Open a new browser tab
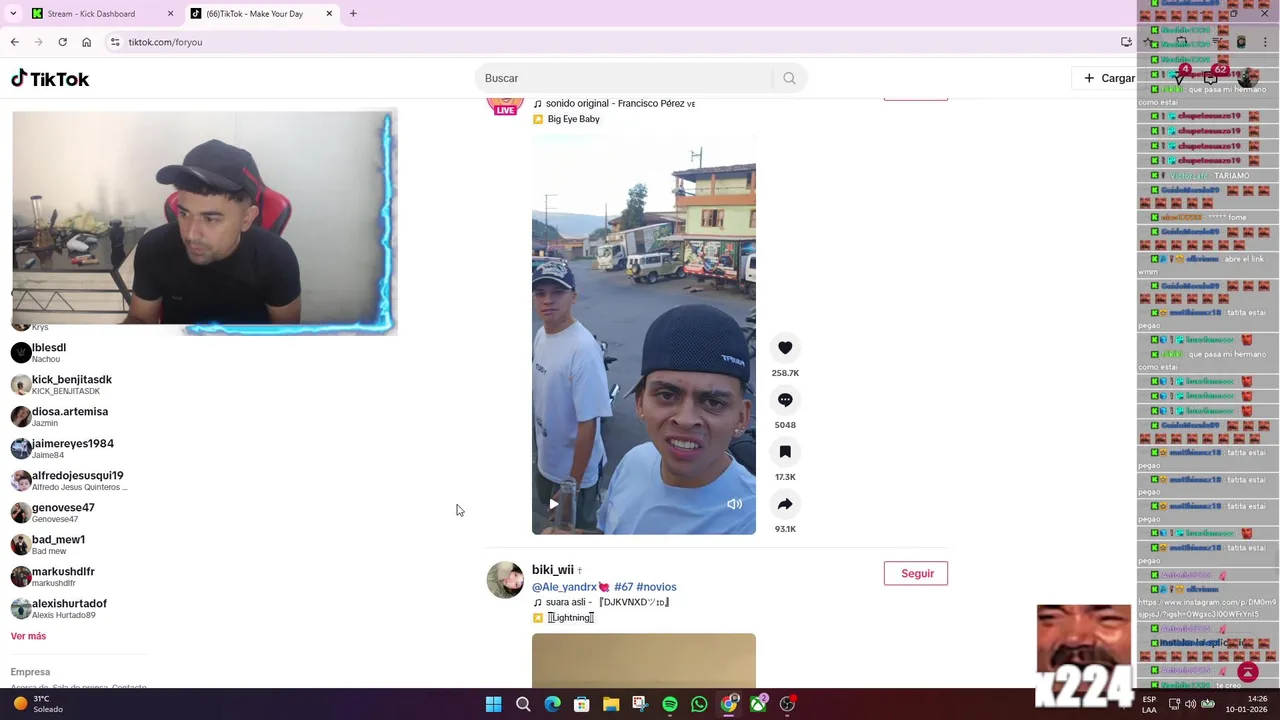 click(353, 14)
